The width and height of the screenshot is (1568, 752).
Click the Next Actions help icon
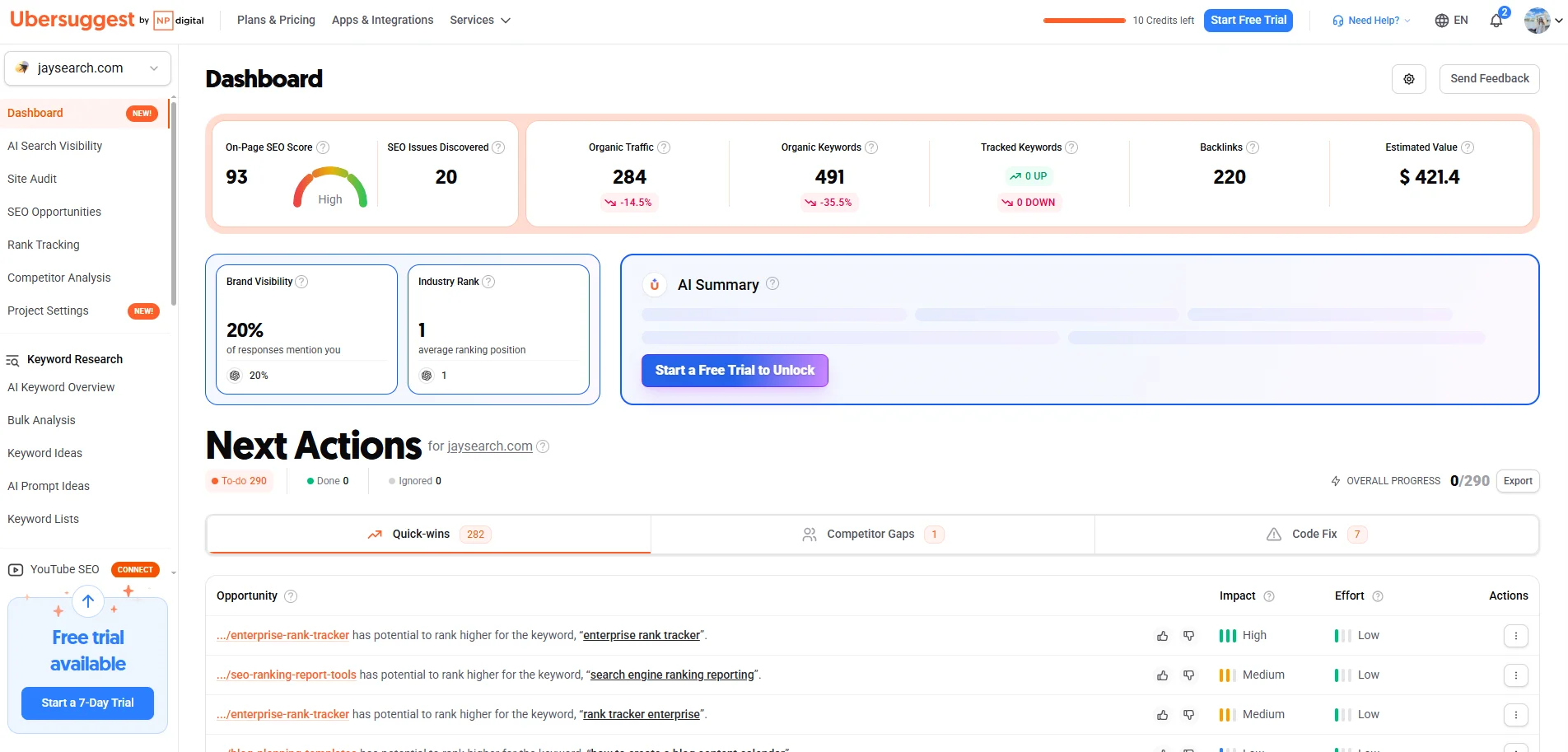pyautogui.click(x=543, y=446)
